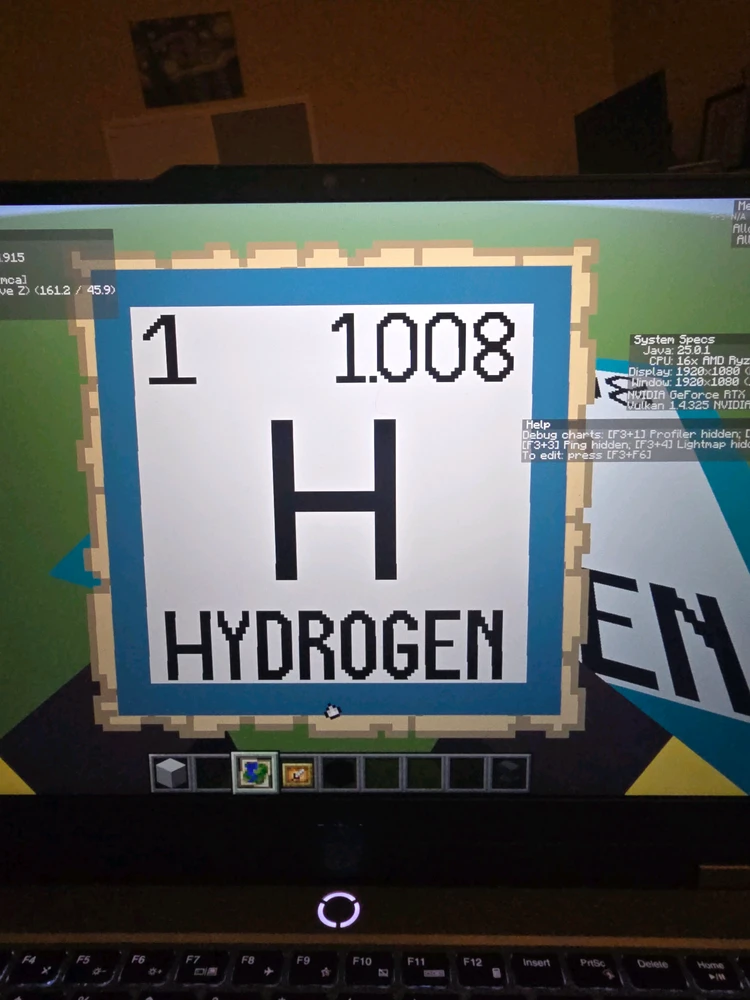Click the large H symbol on the map
750x1000 pixels.
[334, 499]
